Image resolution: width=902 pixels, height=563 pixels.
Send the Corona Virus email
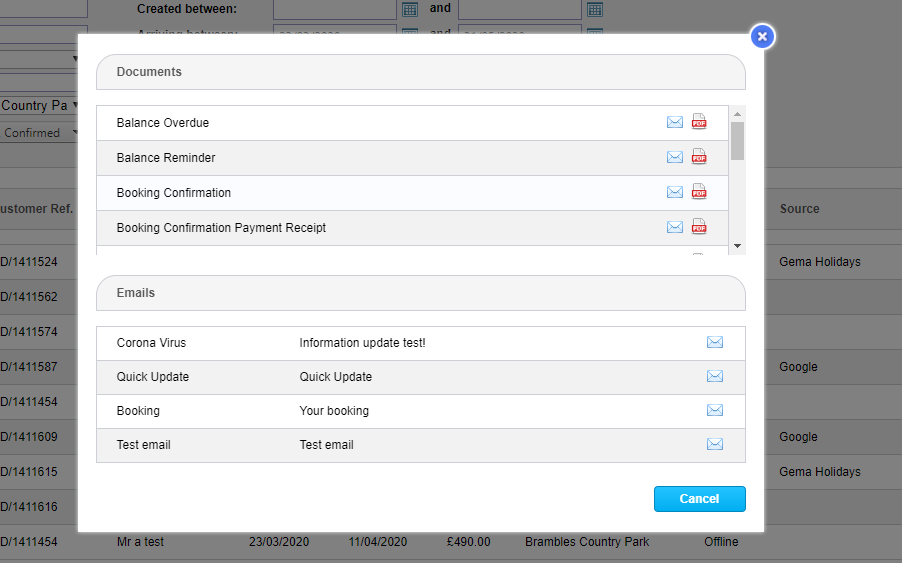pyautogui.click(x=715, y=343)
